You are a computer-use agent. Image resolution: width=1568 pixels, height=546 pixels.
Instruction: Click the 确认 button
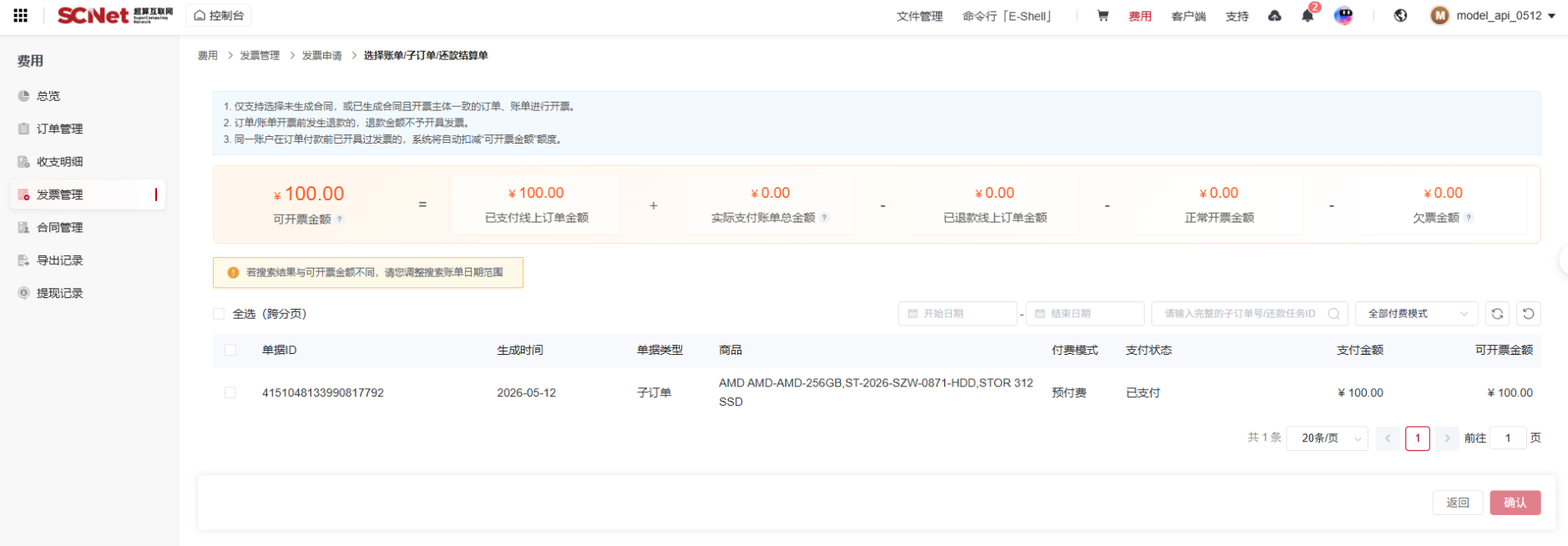[x=1515, y=503]
